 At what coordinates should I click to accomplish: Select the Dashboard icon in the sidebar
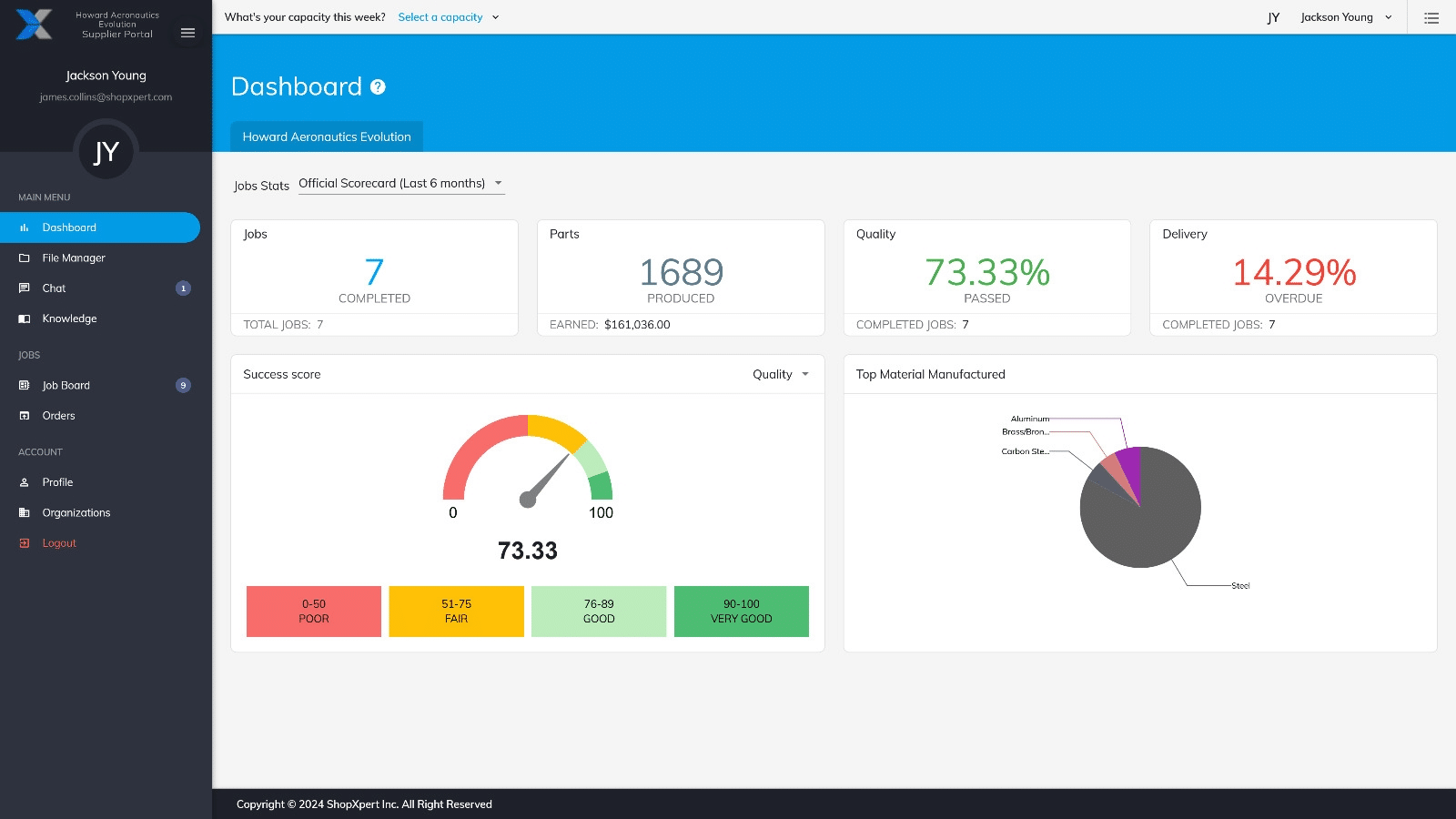point(24,227)
